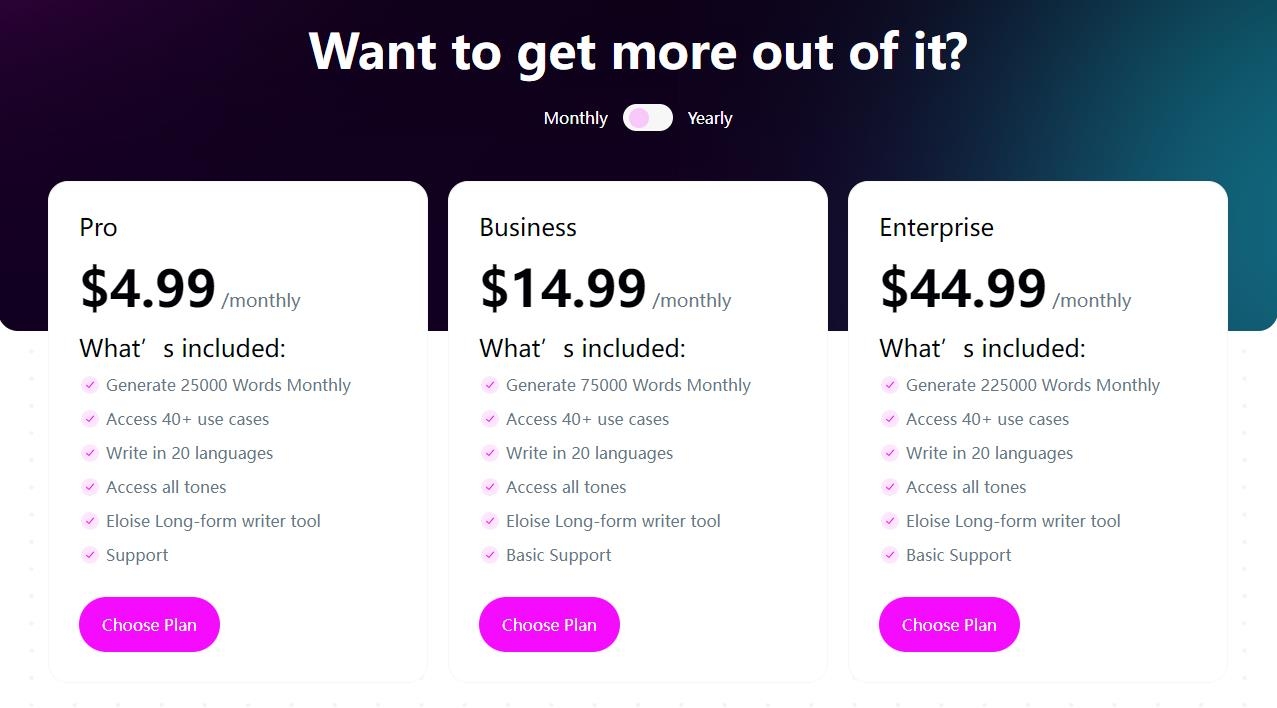Click checkmark beside Pro Access all tones
The width and height of the screenshot is (1277, 708).
click(89, 487)
